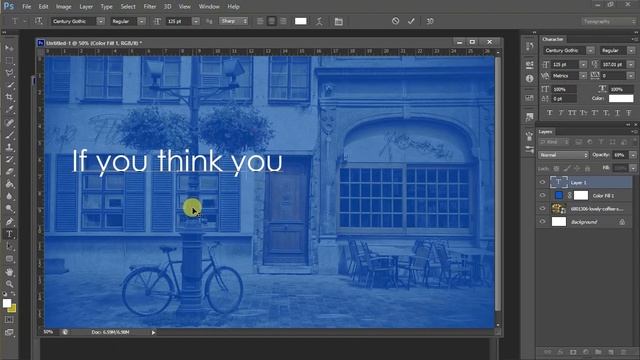
Task: Cancel current text edits
Action: pyautogui.click(x=395, y=21)
